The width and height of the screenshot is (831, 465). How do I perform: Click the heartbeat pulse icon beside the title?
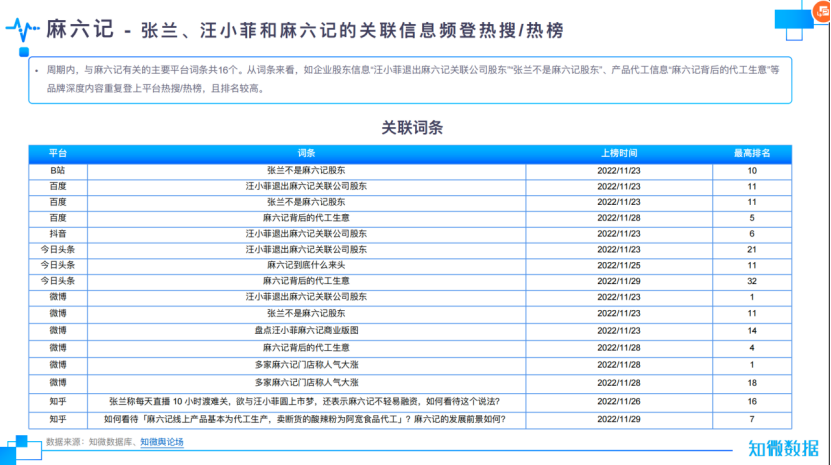pos(22,30)
